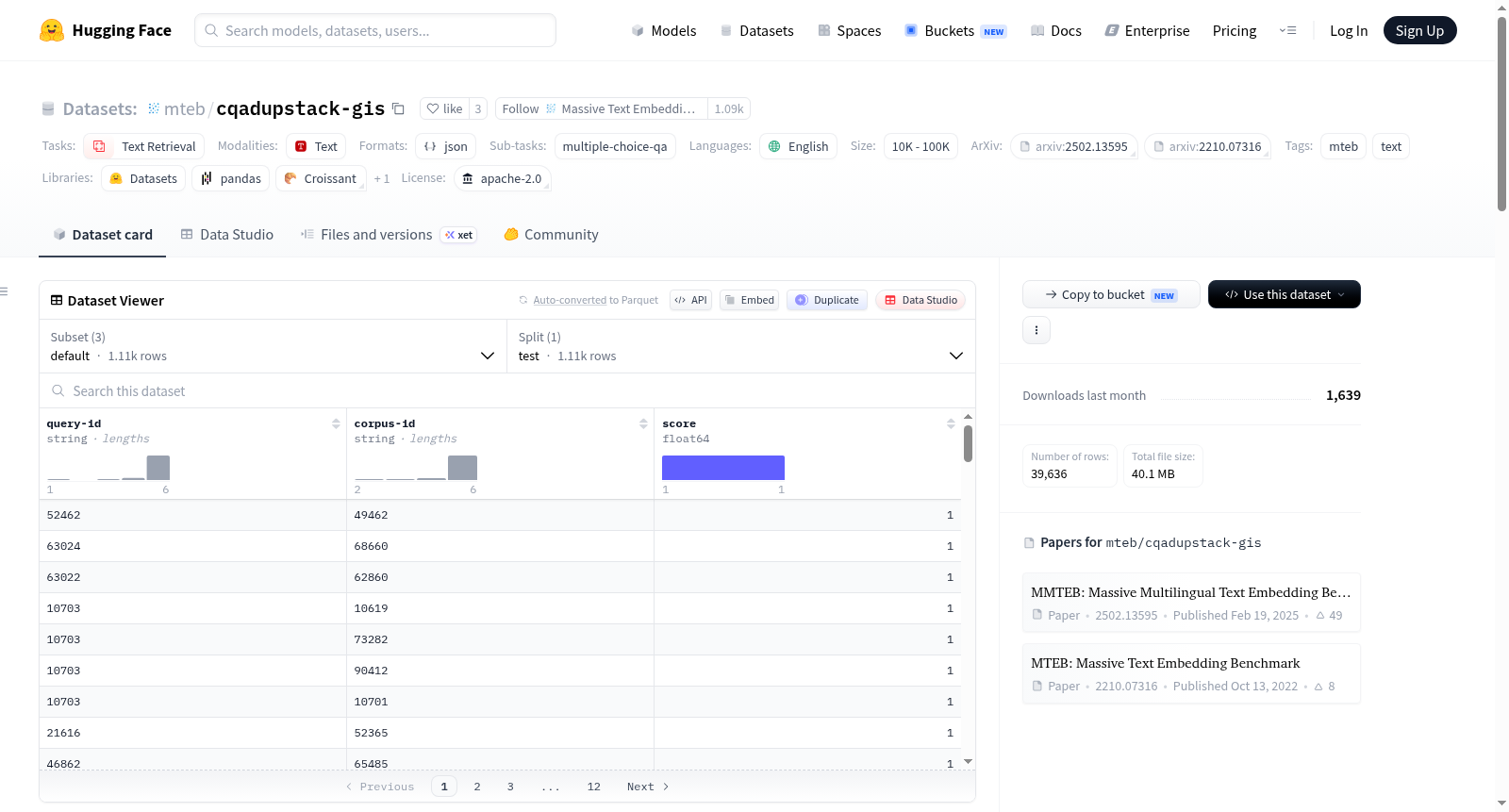Viewport: 1509px width, 812px height.
Task: Go to page 3 of results
Action: (510, 787)
